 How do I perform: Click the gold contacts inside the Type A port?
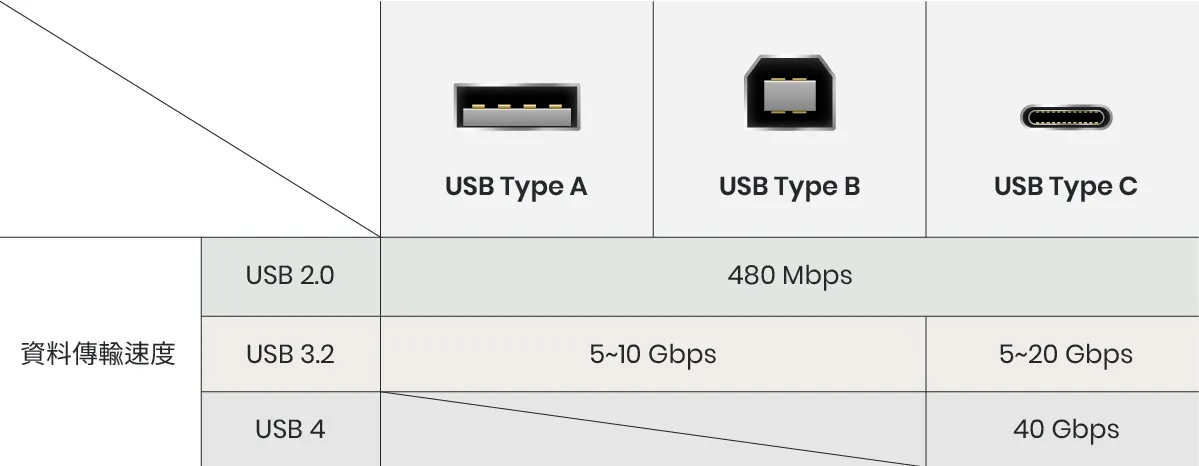tap(517, 105)
